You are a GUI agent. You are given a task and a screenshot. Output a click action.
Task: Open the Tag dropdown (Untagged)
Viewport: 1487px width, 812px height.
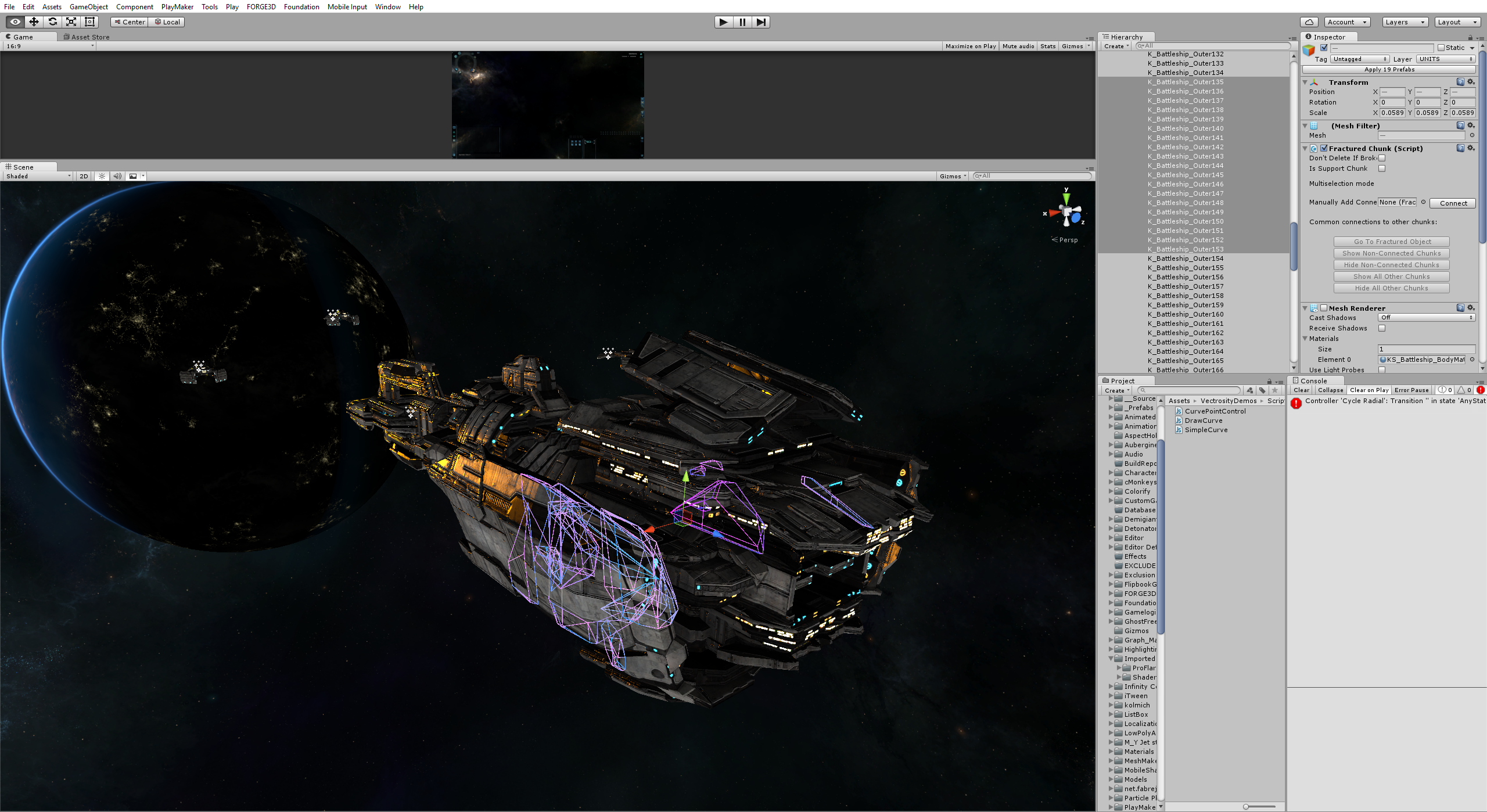(1359, 59)
